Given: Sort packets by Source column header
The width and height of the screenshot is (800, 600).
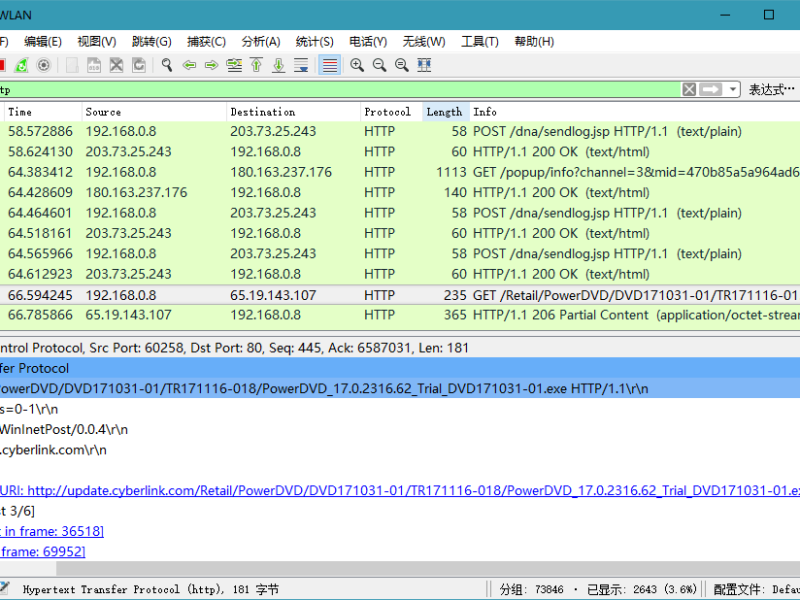Looking at the screenshot, I should coord(154,112).
